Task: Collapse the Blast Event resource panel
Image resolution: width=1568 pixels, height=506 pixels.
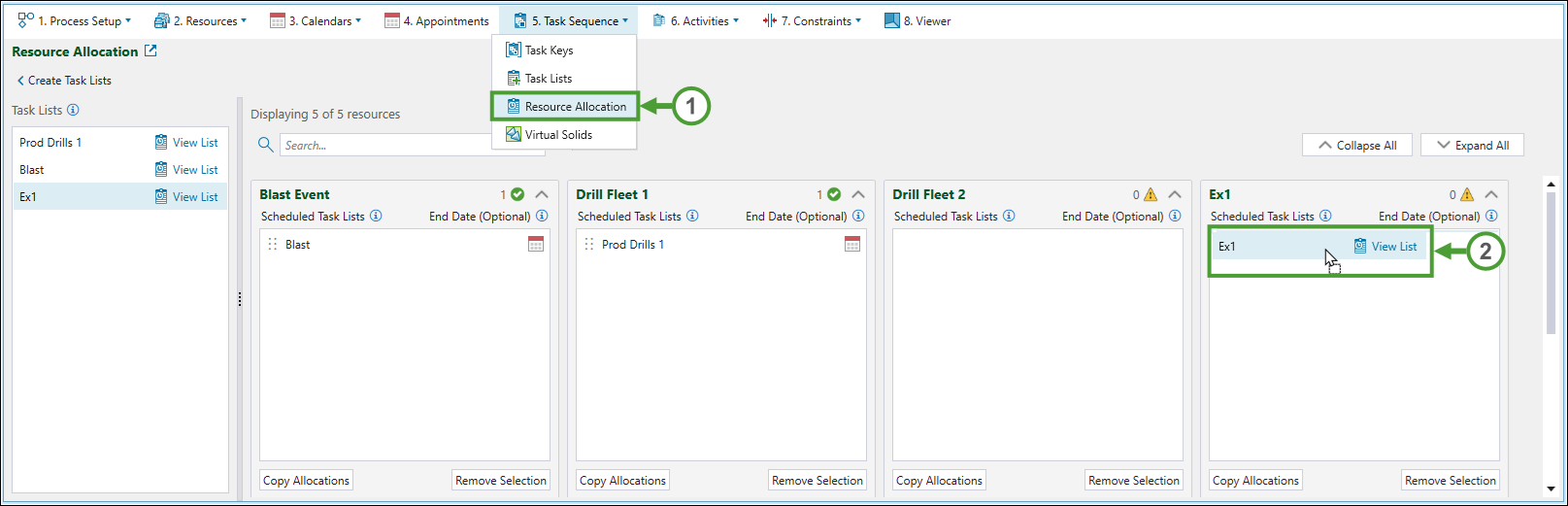Action: pos(542,194)
